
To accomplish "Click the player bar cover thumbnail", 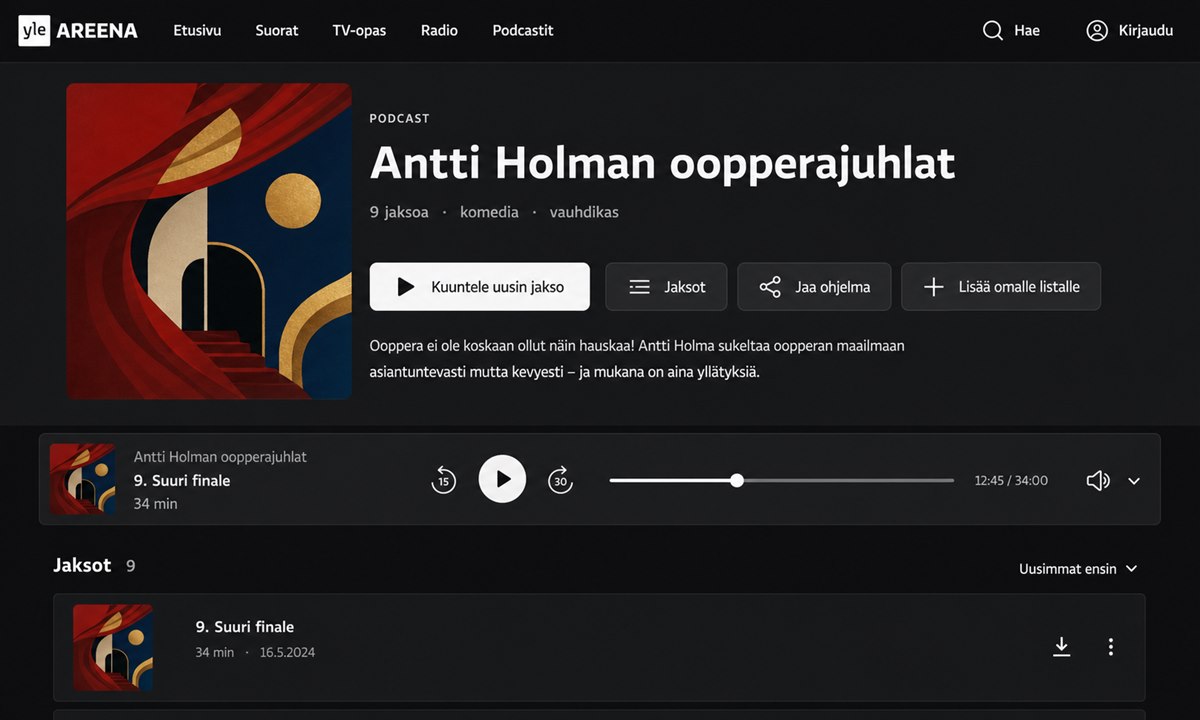I will (83, 479).
